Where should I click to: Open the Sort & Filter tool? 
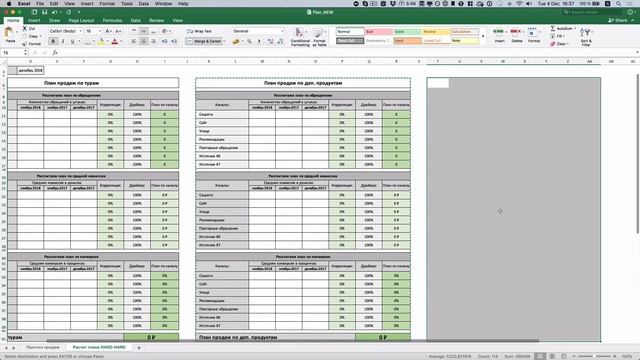tap(586, 37)
